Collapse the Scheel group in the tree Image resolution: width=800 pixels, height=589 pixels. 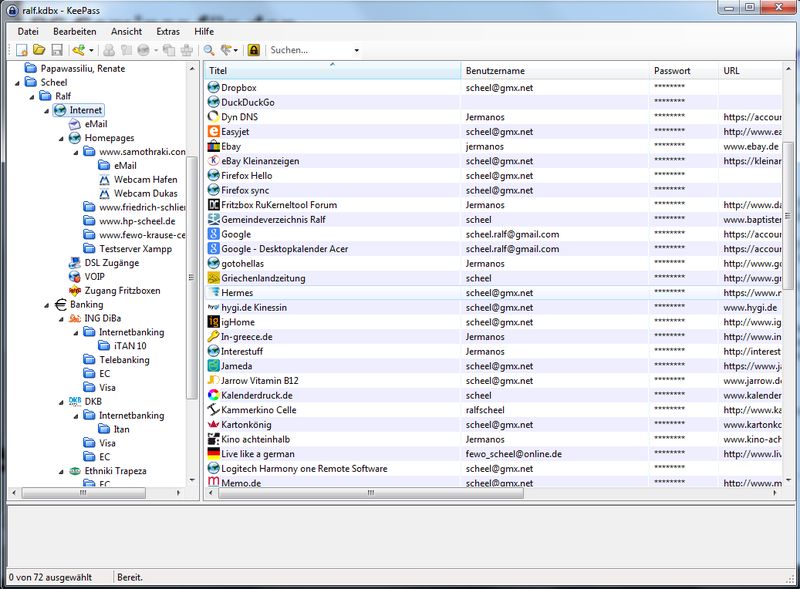17,83
